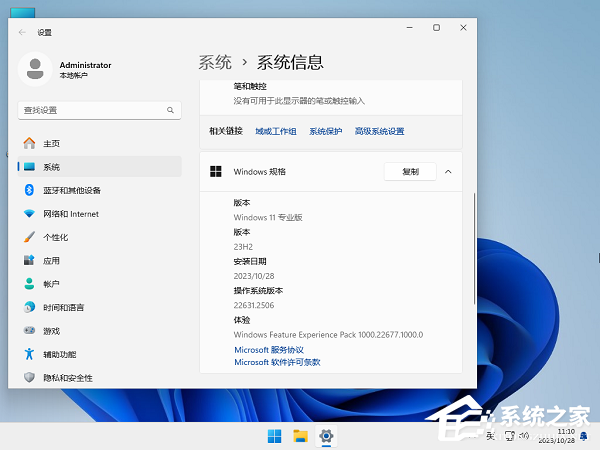Open the 系统保护 link
Screen dimensions: 600x450
[x=326, y=131]
